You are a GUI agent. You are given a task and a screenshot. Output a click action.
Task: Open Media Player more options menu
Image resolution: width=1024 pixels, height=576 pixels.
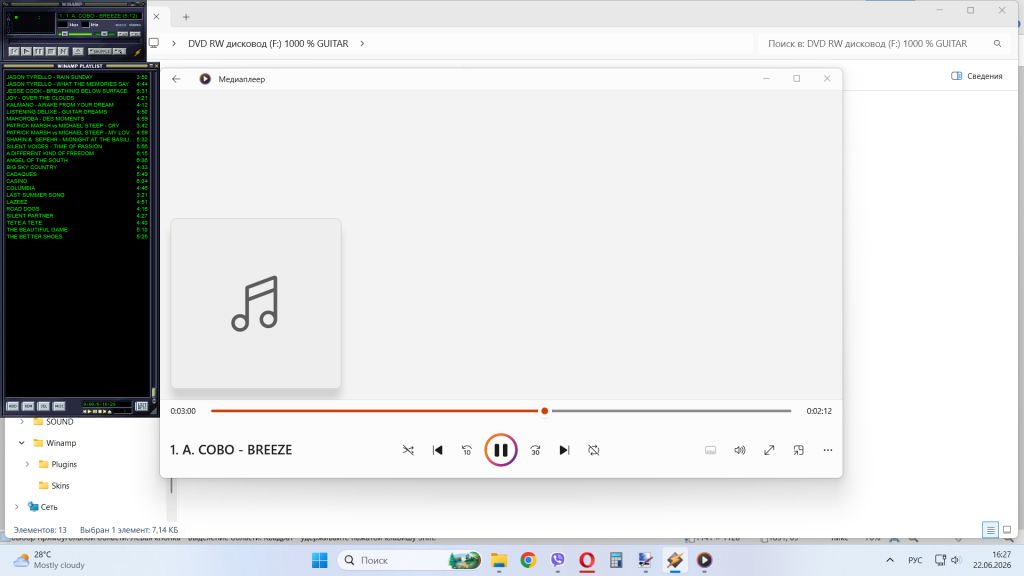(828, 450)
